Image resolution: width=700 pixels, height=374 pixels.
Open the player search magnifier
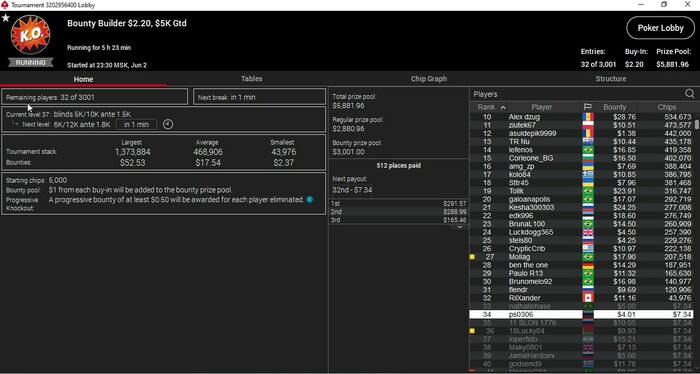[x=690, y=94]
